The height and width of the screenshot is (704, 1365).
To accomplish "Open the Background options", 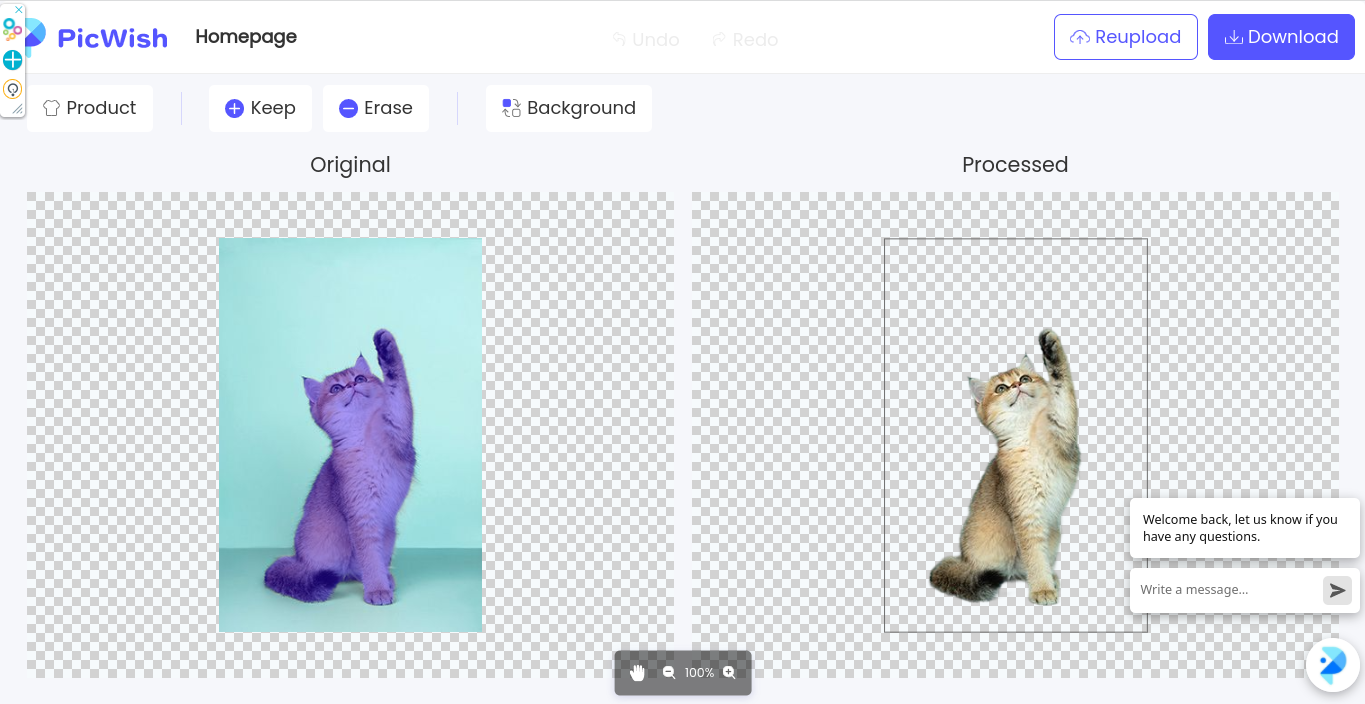I will [x=569, y=108].
